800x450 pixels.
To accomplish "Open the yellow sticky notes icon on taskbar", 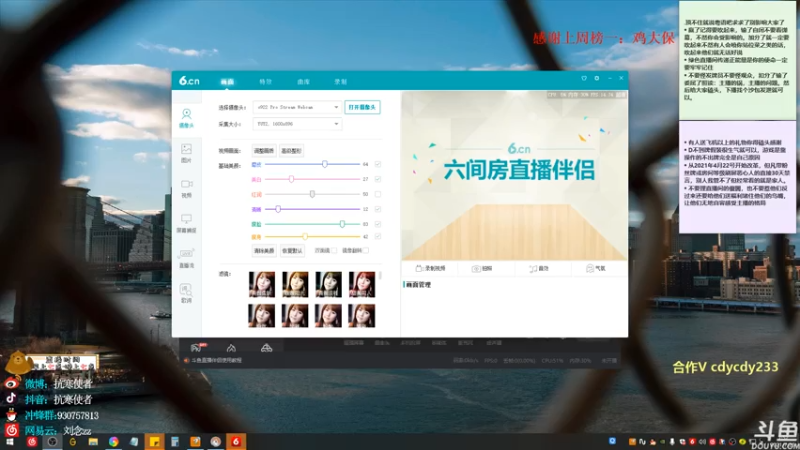I will 154,441.
